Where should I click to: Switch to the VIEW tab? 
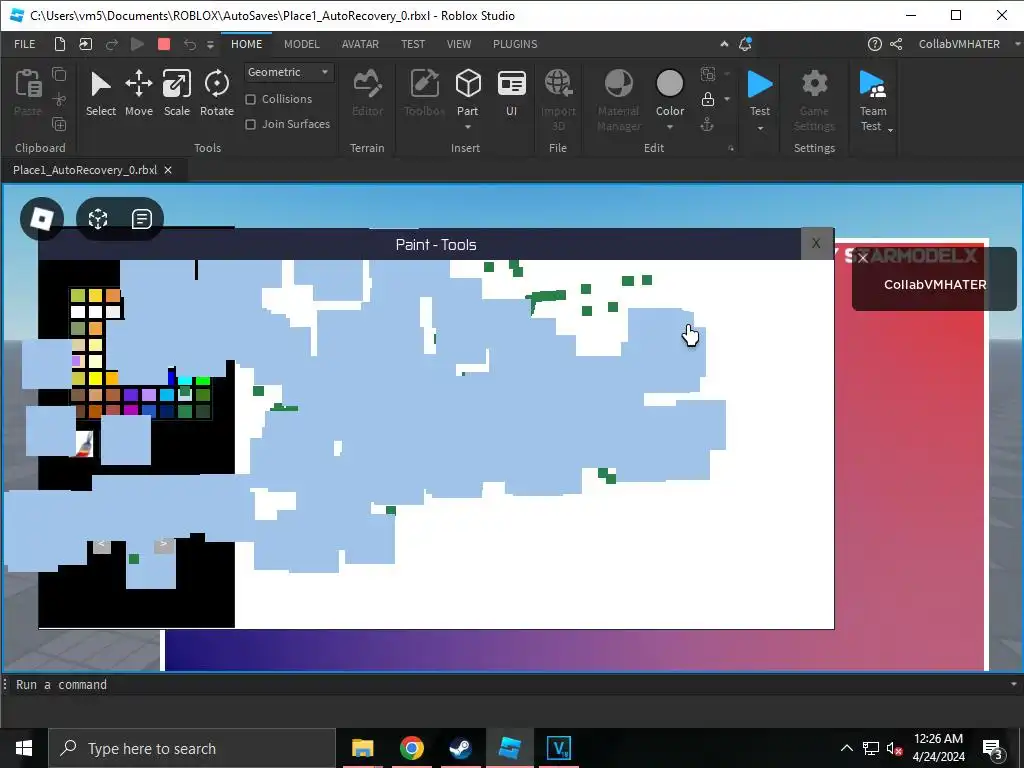point(458,44)
